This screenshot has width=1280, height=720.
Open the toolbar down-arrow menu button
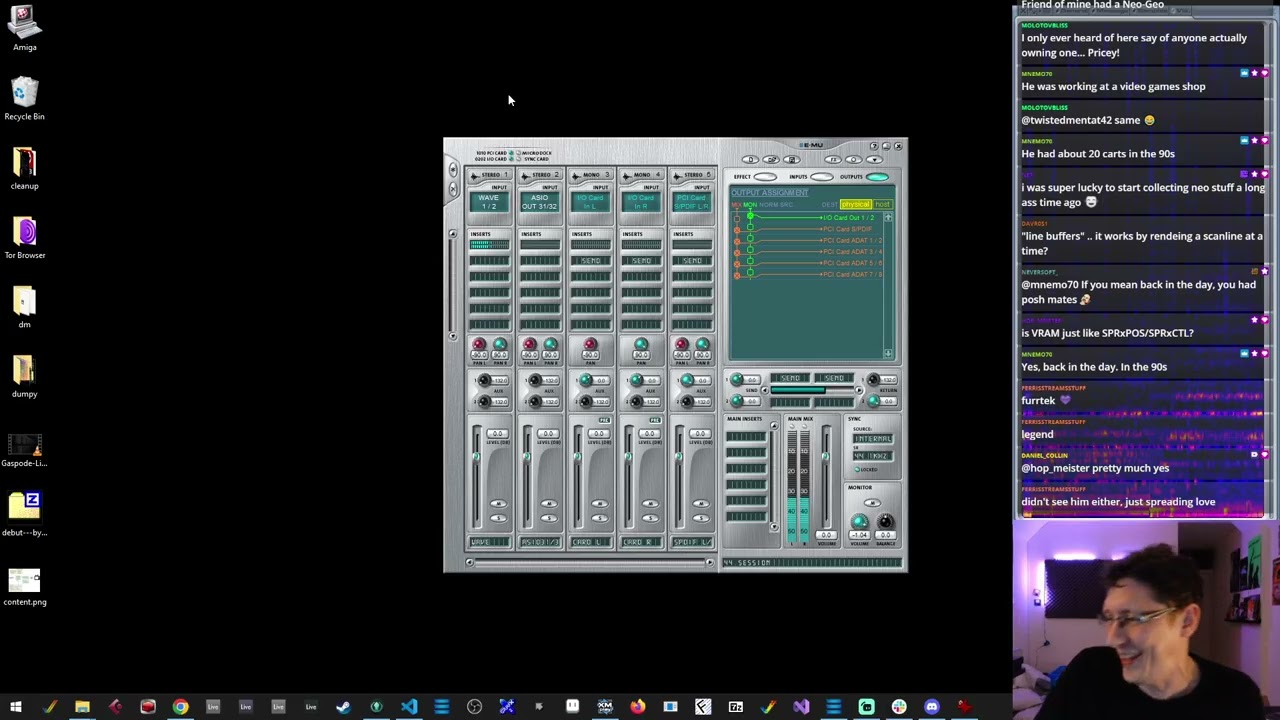coord(874,160)
